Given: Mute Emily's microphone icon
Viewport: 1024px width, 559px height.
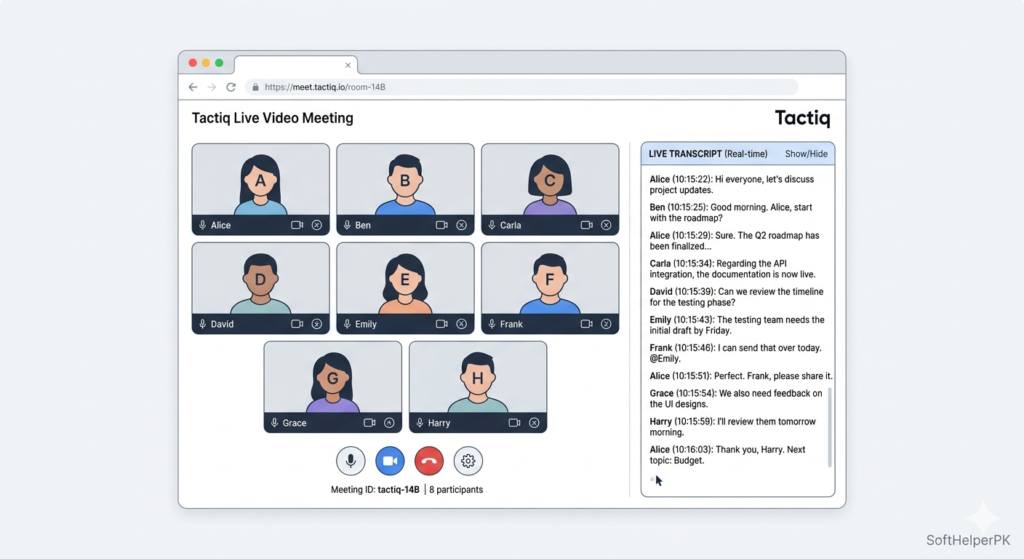Looking at the screenshot, I should (347, 324).
